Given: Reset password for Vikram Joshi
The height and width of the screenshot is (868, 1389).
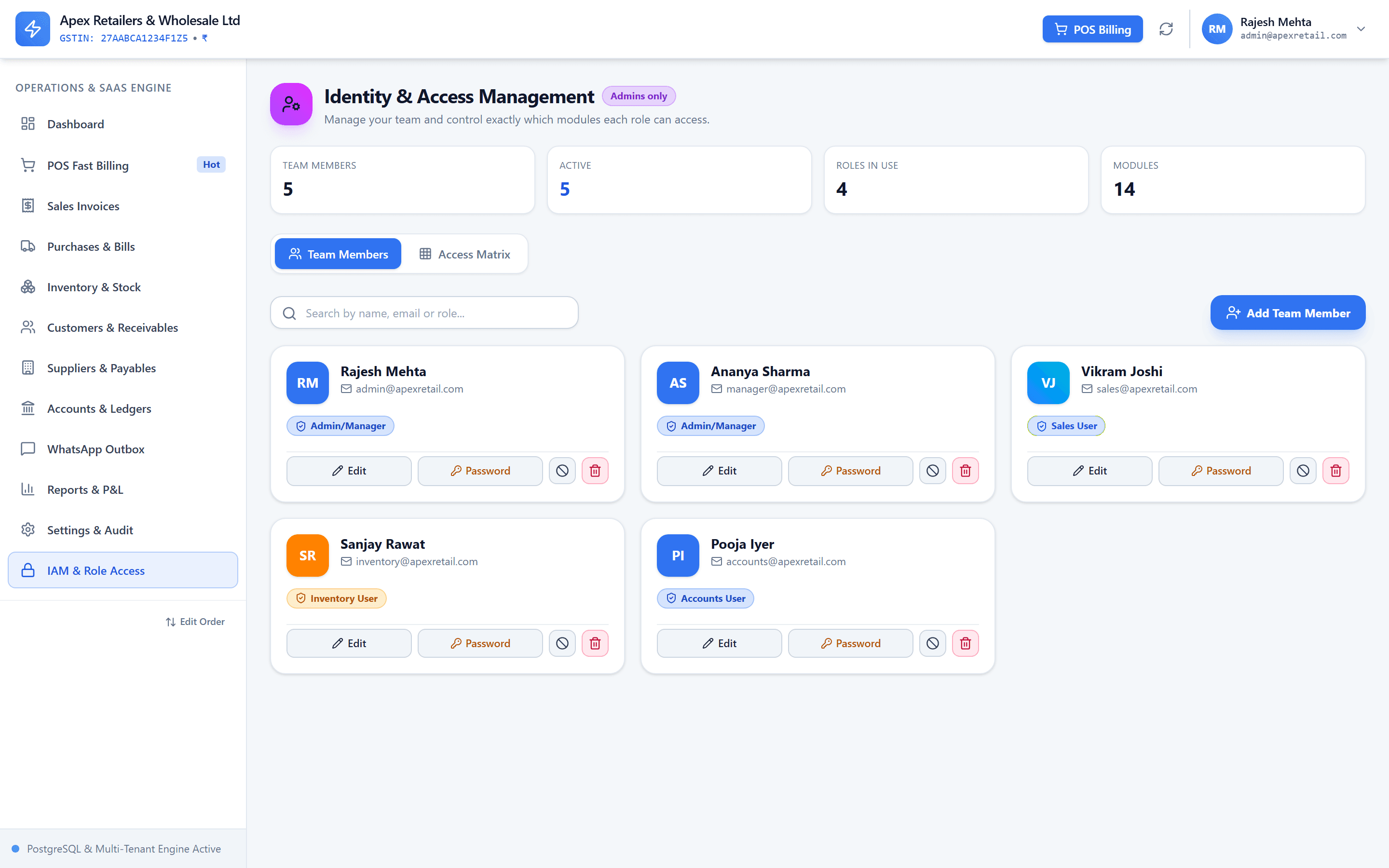Looking at the screenshot, I should click(x=1221, y=471).
